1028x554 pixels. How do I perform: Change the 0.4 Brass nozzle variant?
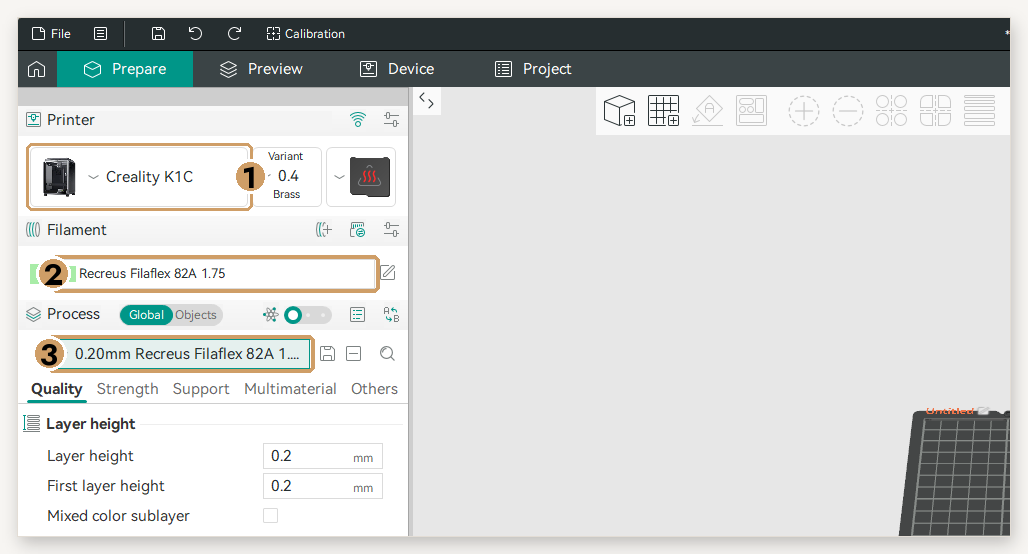[287, 176]
